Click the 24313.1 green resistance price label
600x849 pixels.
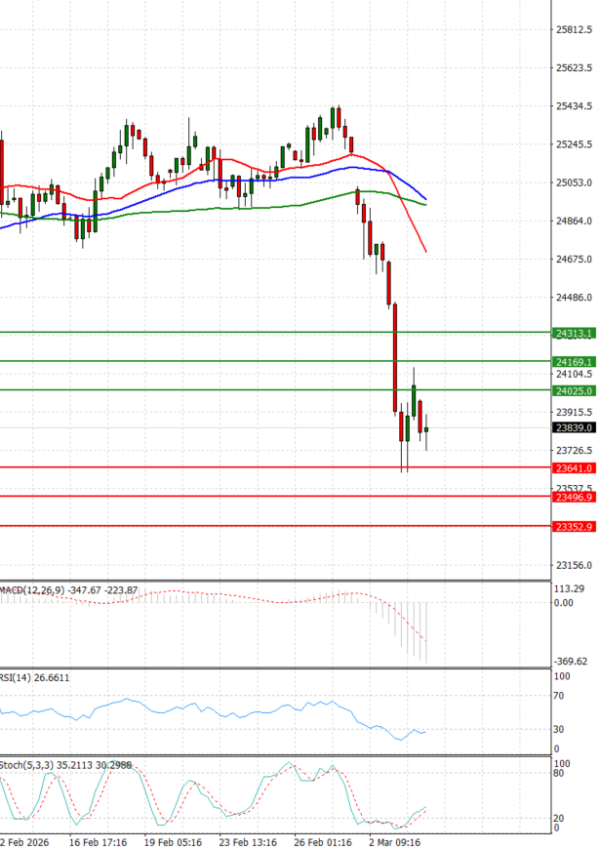click(574, 332)
